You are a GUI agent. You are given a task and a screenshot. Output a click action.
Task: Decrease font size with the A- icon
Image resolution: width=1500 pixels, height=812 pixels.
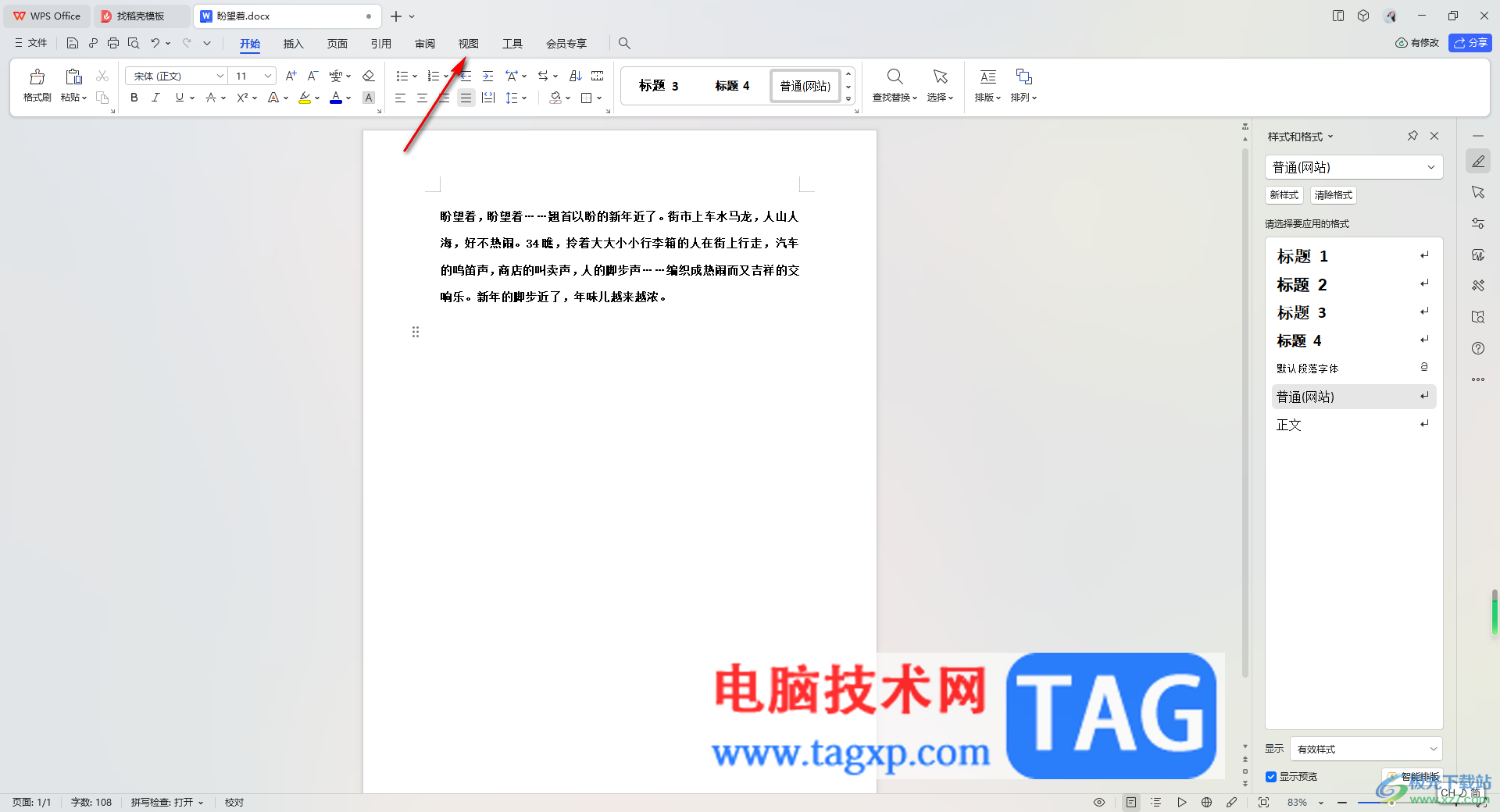click(x=312, y=76)
